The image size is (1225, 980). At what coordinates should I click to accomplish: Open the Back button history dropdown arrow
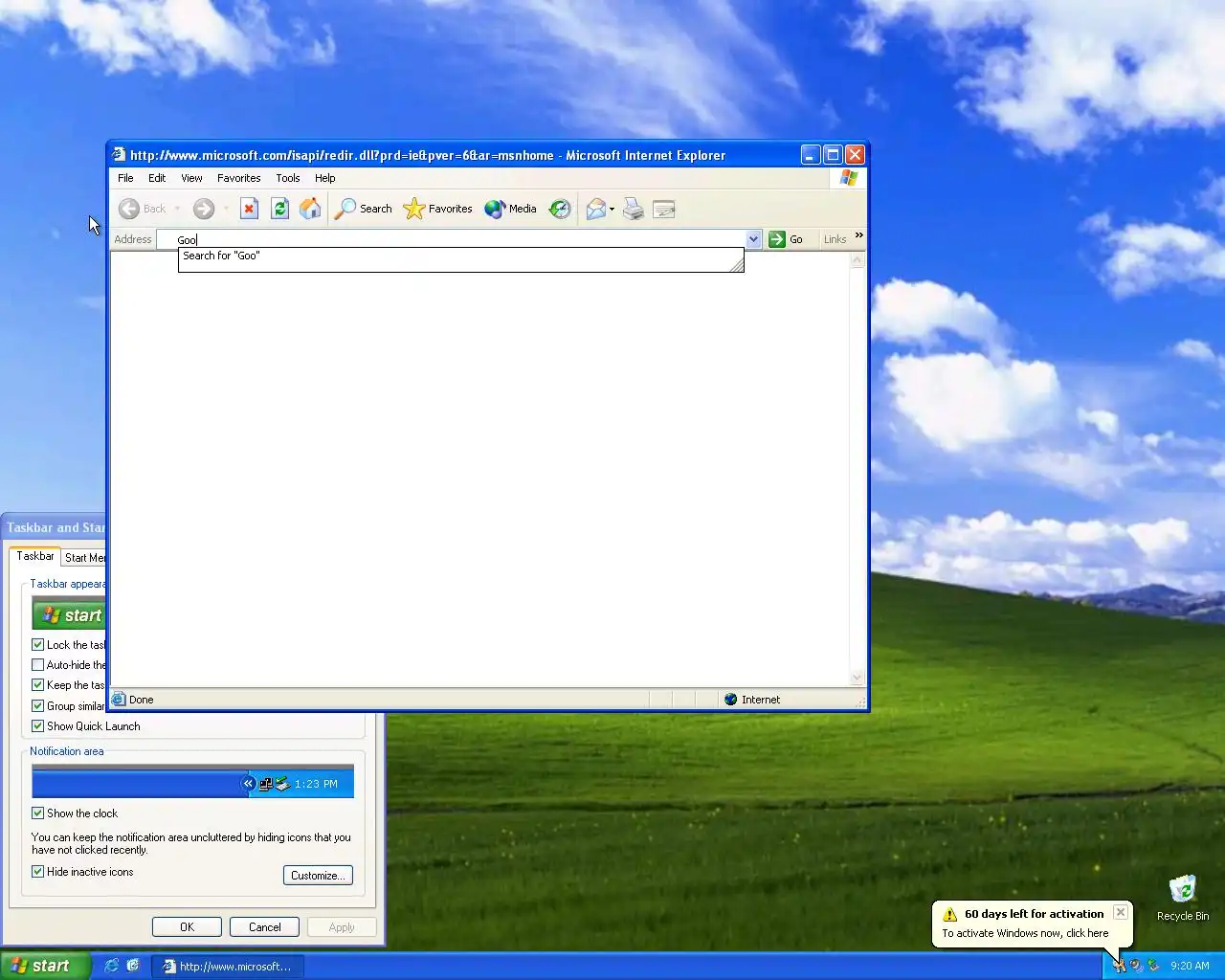coord(177,209)
